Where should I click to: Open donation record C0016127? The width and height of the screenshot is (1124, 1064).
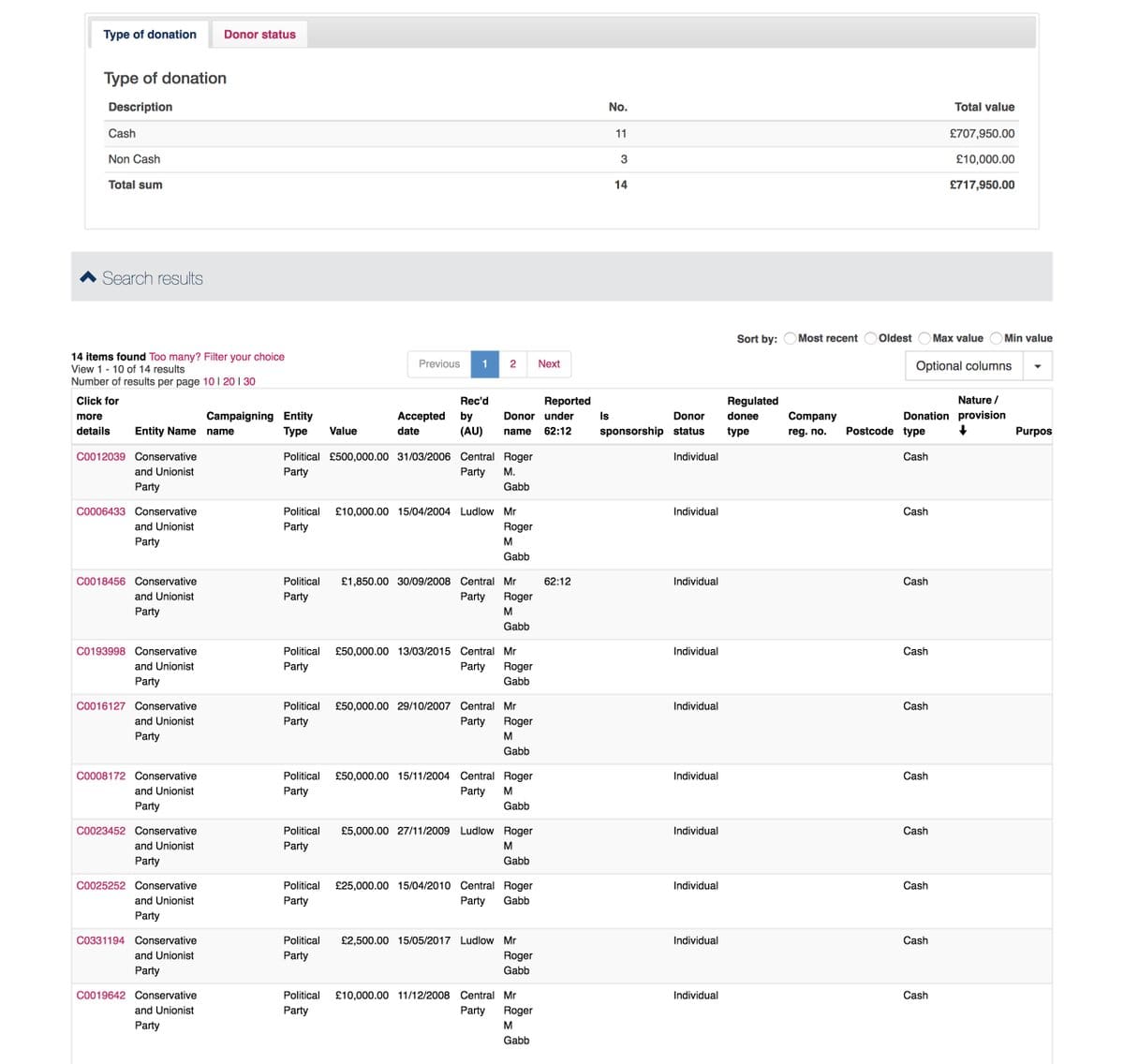[x=100, y=706]
